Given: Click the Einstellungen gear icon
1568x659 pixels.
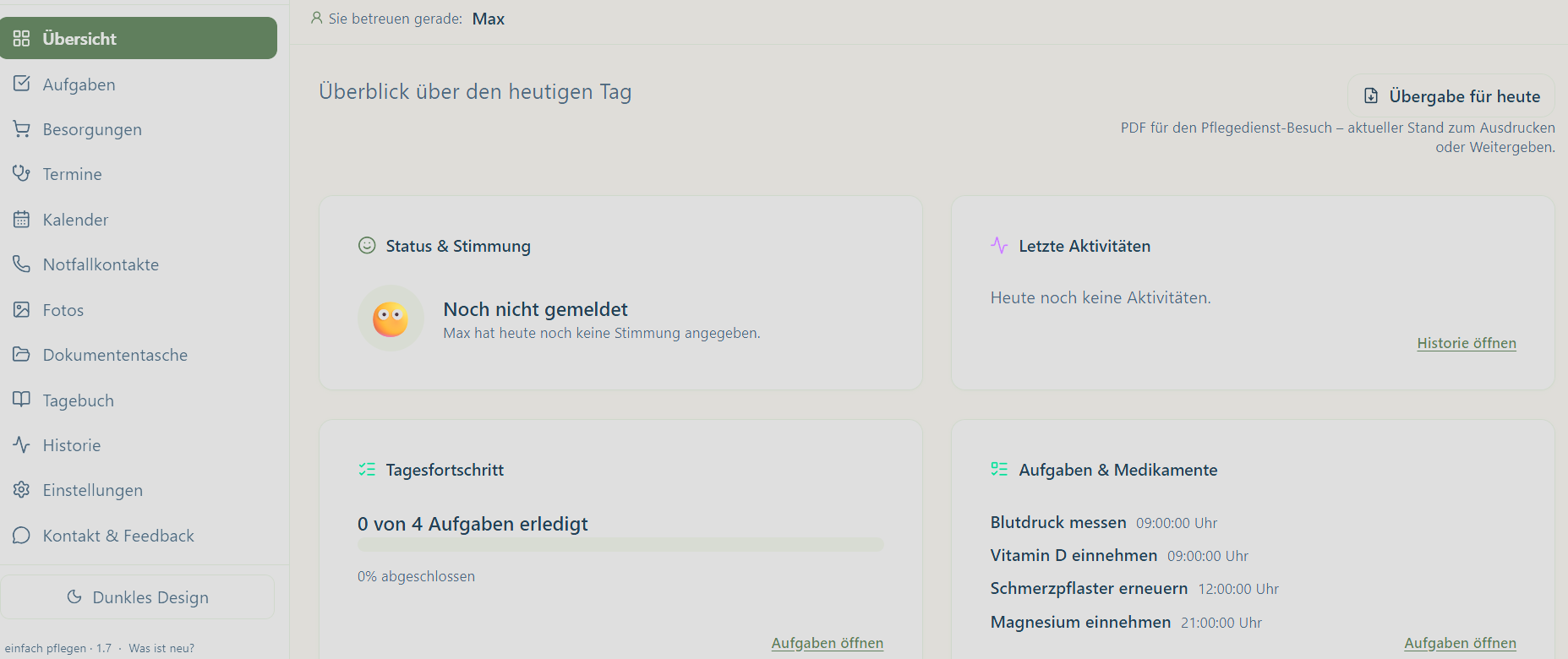Looking at the screenshot, I should click(21, 490).
